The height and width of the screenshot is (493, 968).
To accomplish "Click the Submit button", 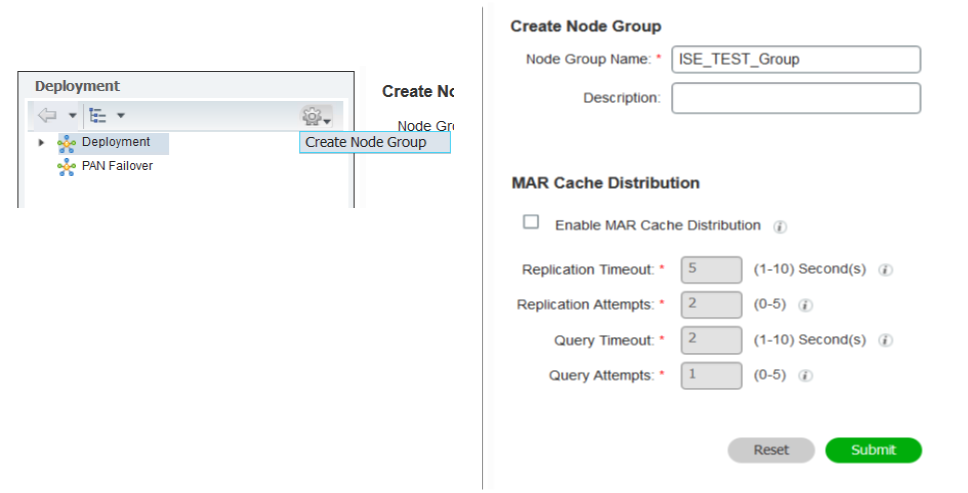I will 873,450.
